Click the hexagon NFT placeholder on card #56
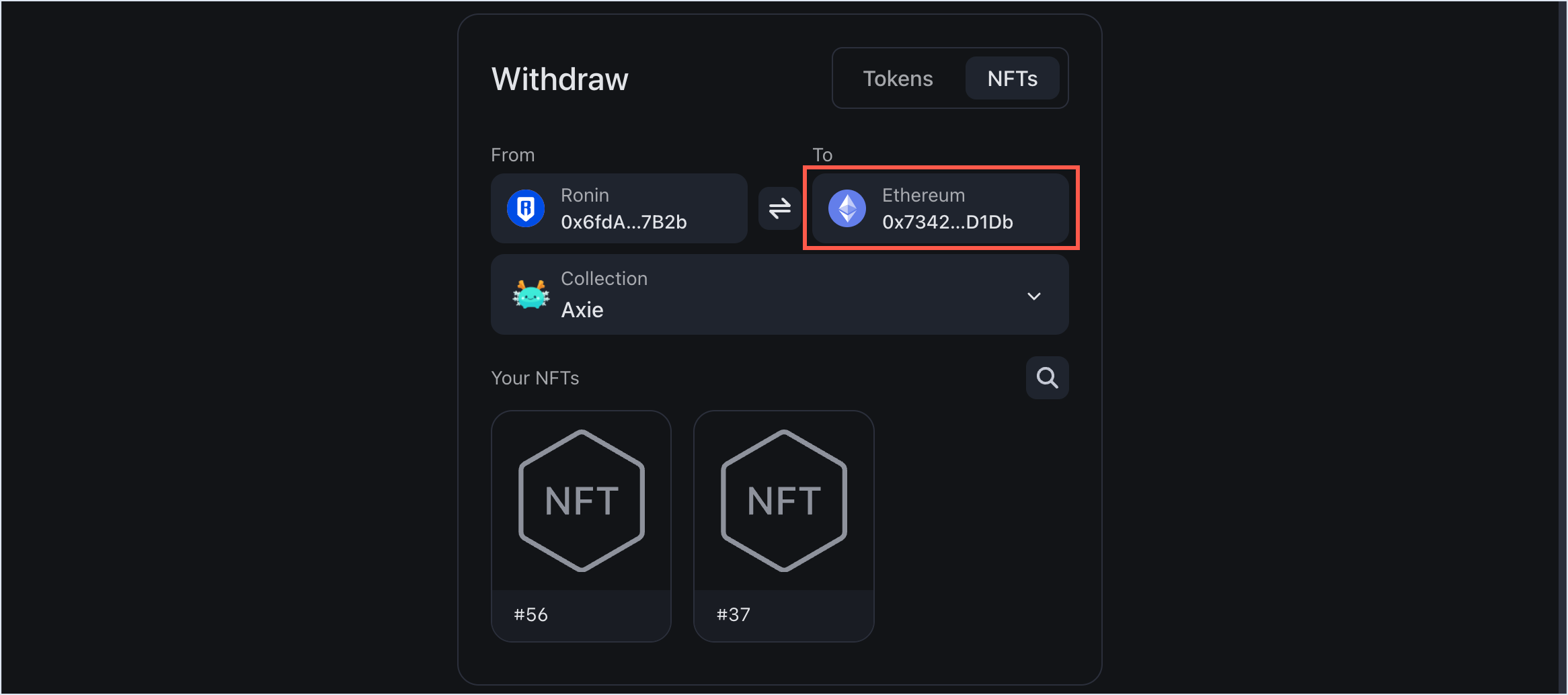This screenshot has width=1568, height=695. pyautogui.click(x=581, y=499)
